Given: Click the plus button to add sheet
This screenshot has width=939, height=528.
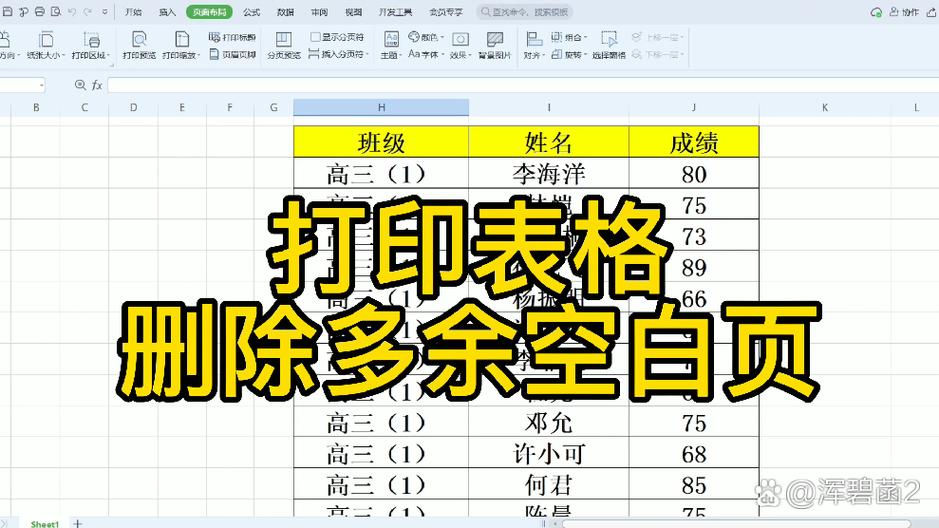Looking at the screenshot, I should coord(77,524).
